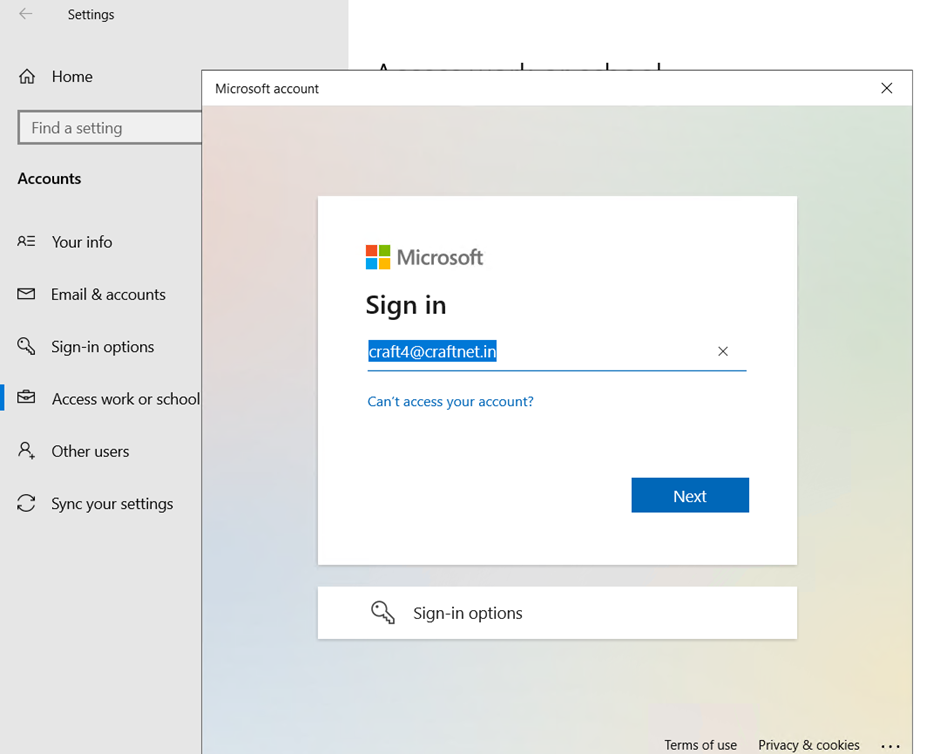Clear the email field with the X

723,351
